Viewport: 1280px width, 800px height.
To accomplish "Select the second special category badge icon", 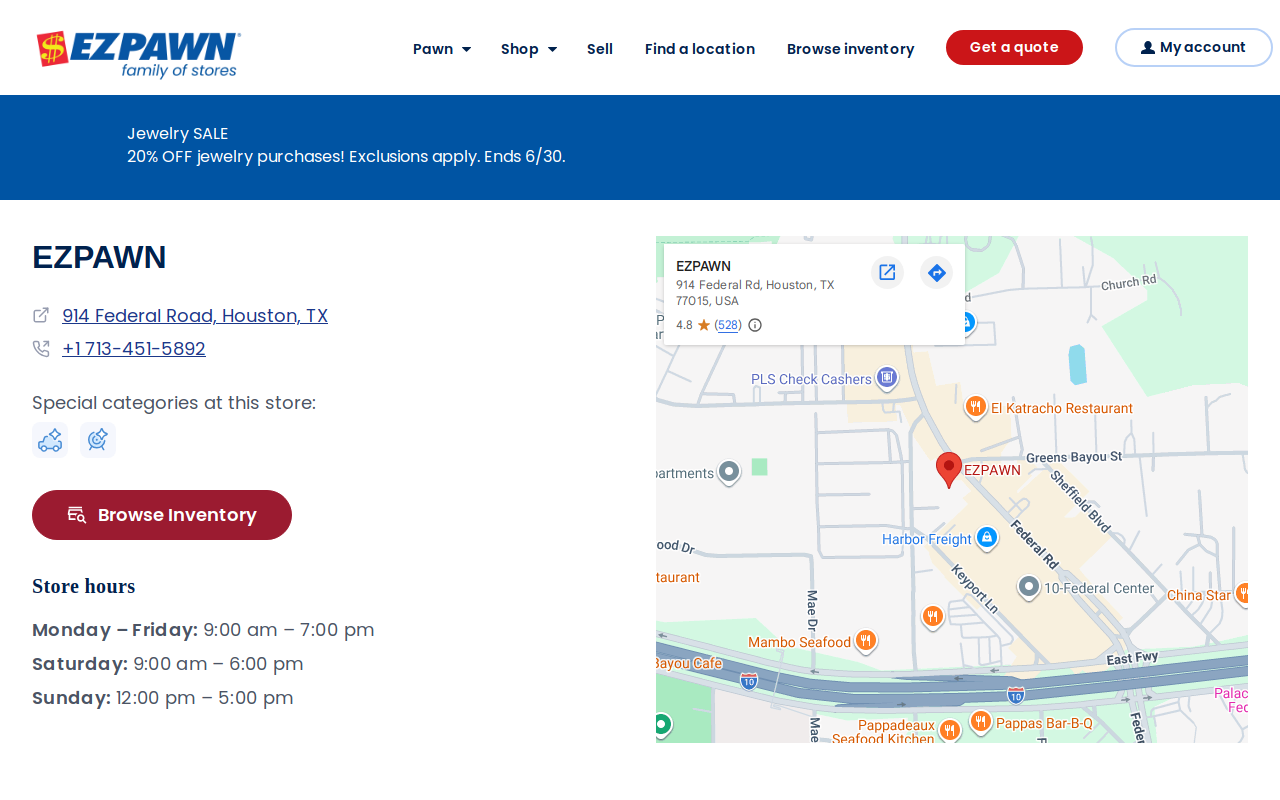I will [98, 440].
